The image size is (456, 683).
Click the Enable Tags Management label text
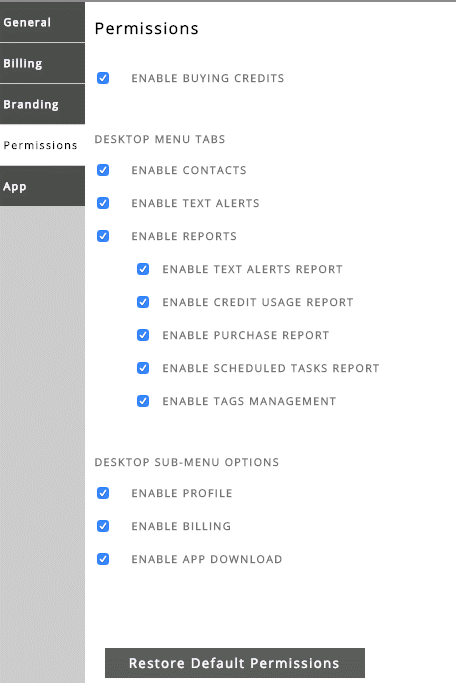click(x=249, y=401)
